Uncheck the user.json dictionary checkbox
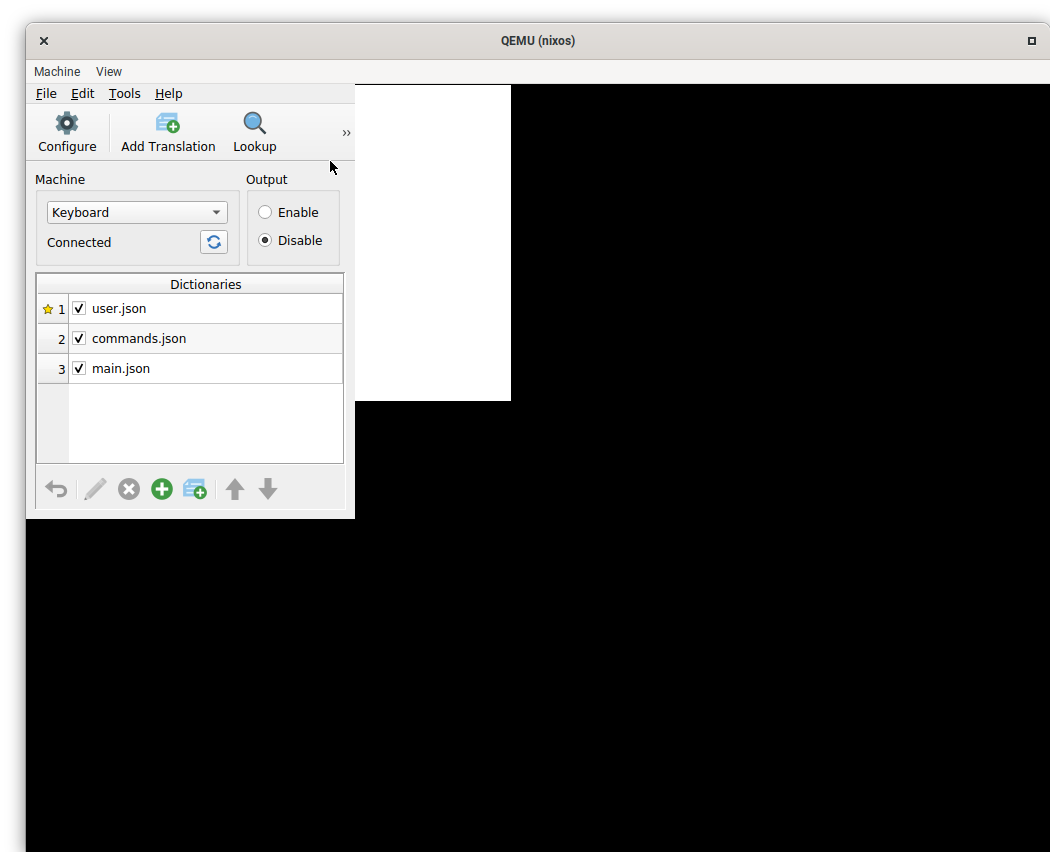 click(79, 309)
